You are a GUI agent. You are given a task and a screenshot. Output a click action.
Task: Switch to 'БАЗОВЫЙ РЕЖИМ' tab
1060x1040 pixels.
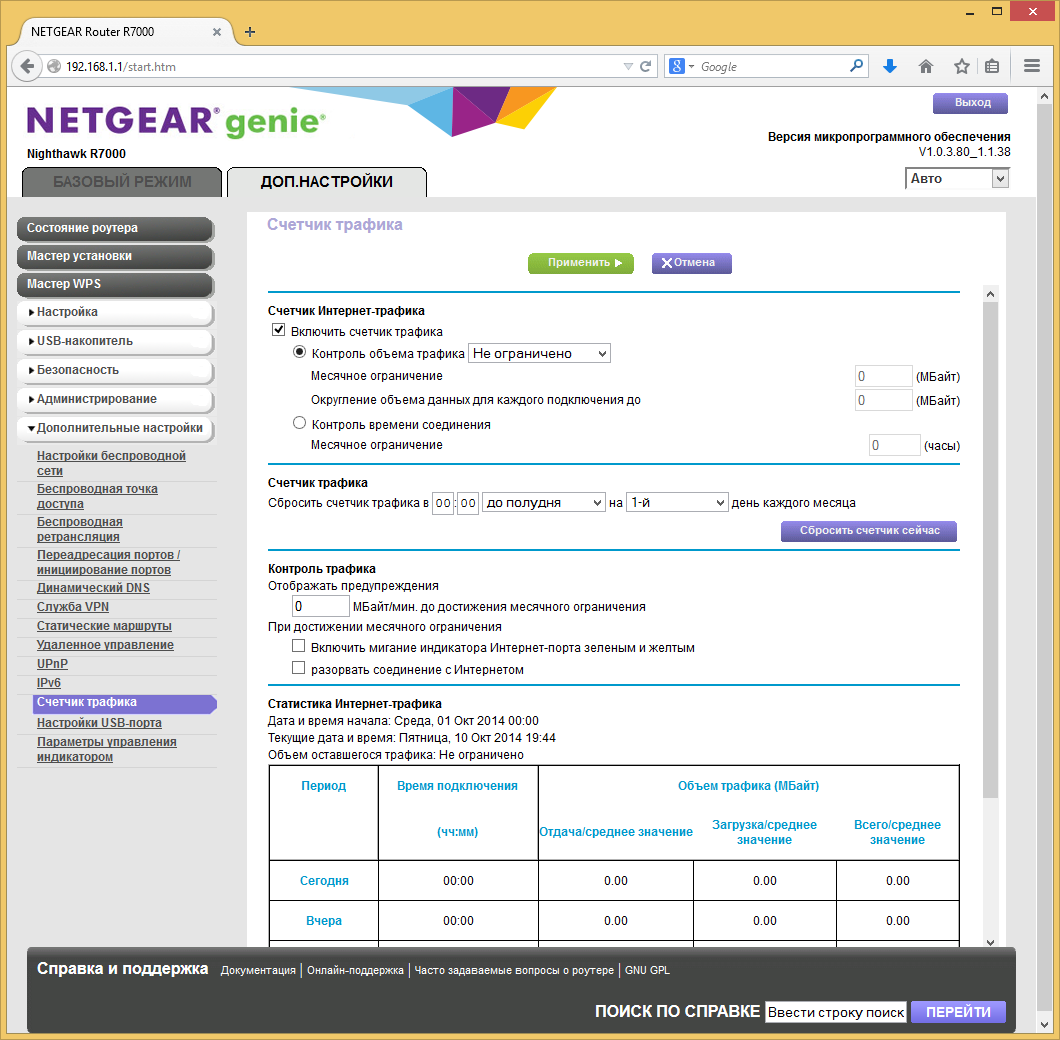click(122, 182)
